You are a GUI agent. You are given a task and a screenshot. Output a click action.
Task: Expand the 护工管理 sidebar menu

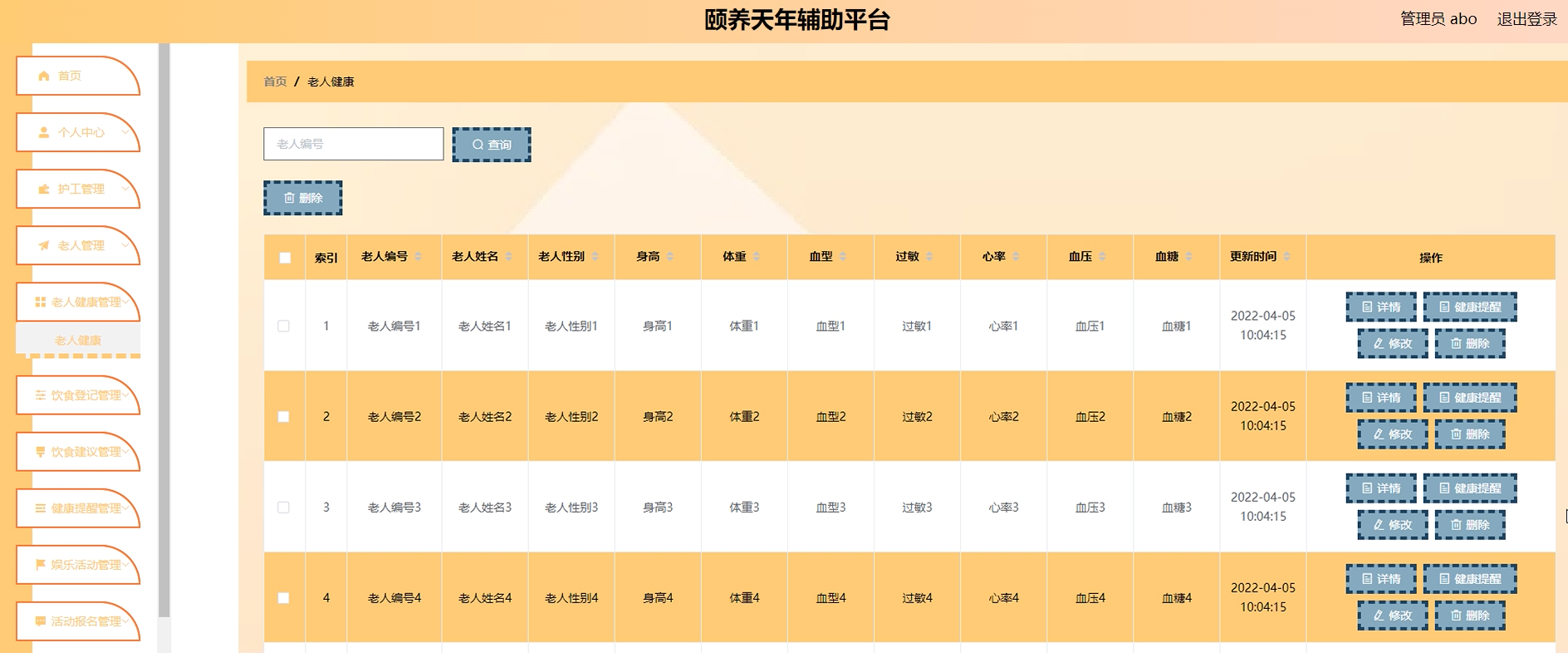[x=81, y=189]
